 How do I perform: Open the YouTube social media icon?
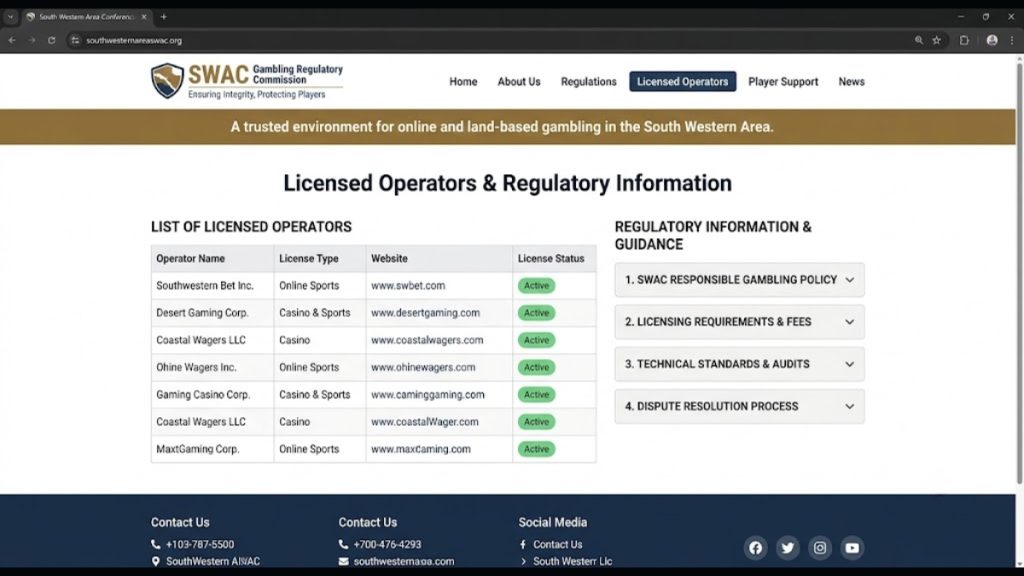click(852, 548)
